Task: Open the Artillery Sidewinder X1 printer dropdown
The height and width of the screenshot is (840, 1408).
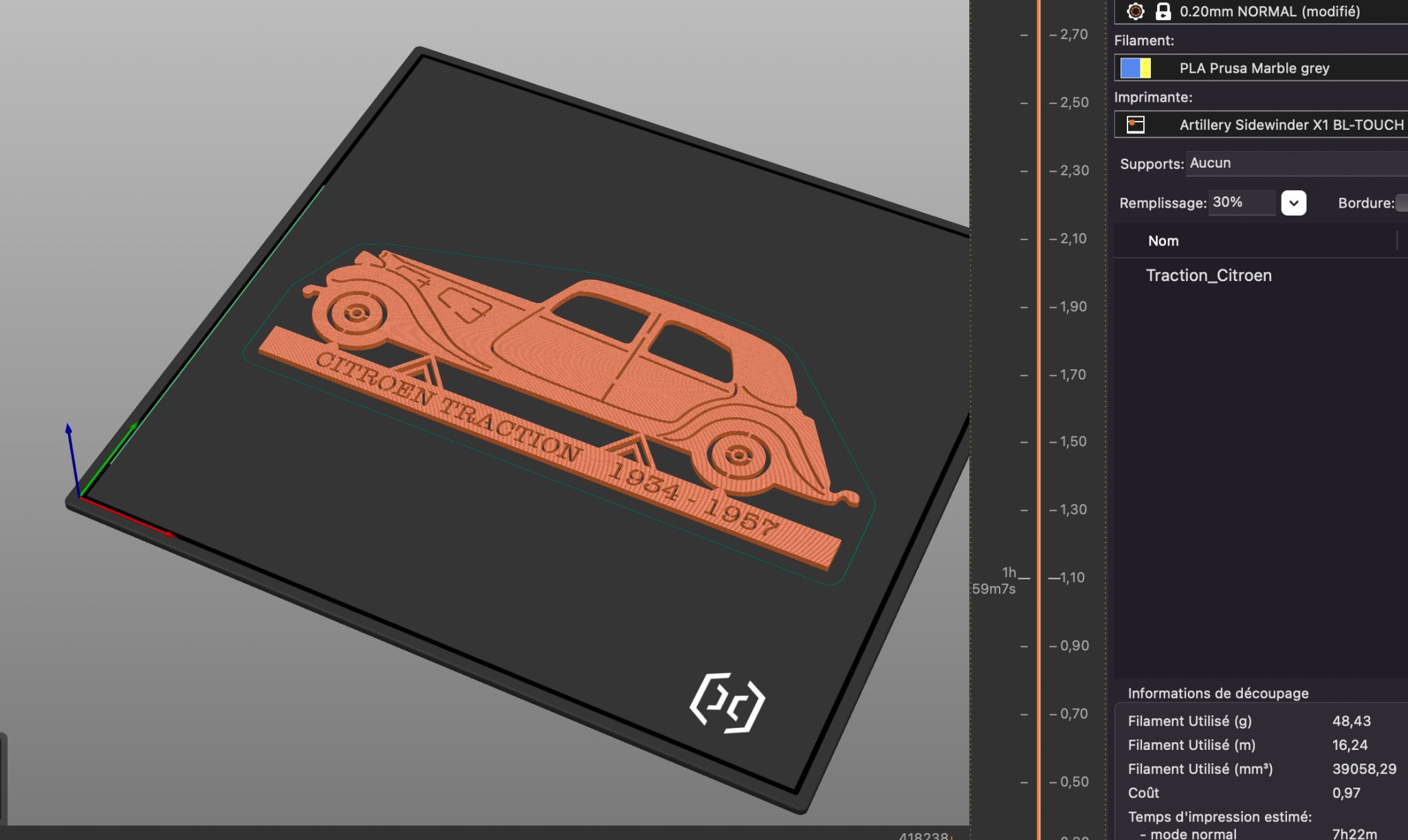Action: 1291,124
